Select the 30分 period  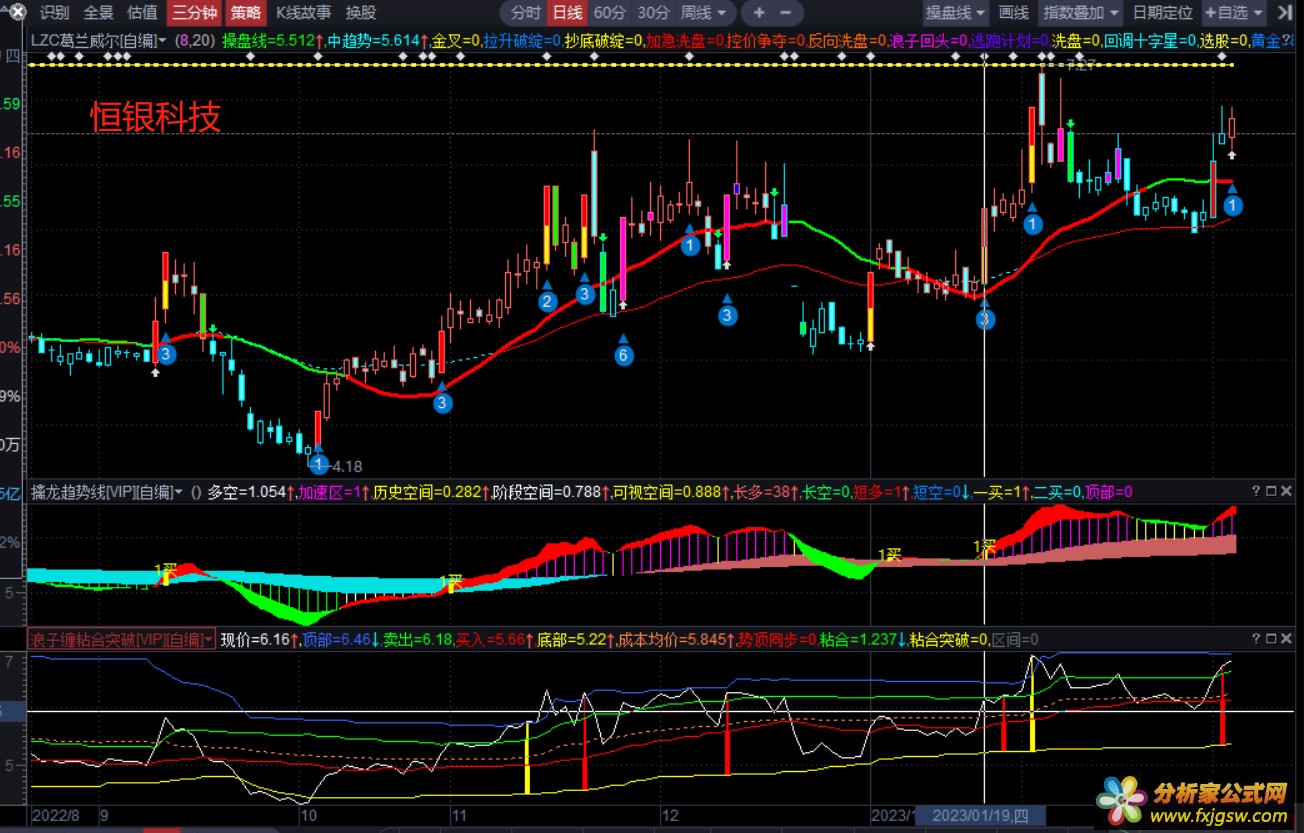[653, 13]
